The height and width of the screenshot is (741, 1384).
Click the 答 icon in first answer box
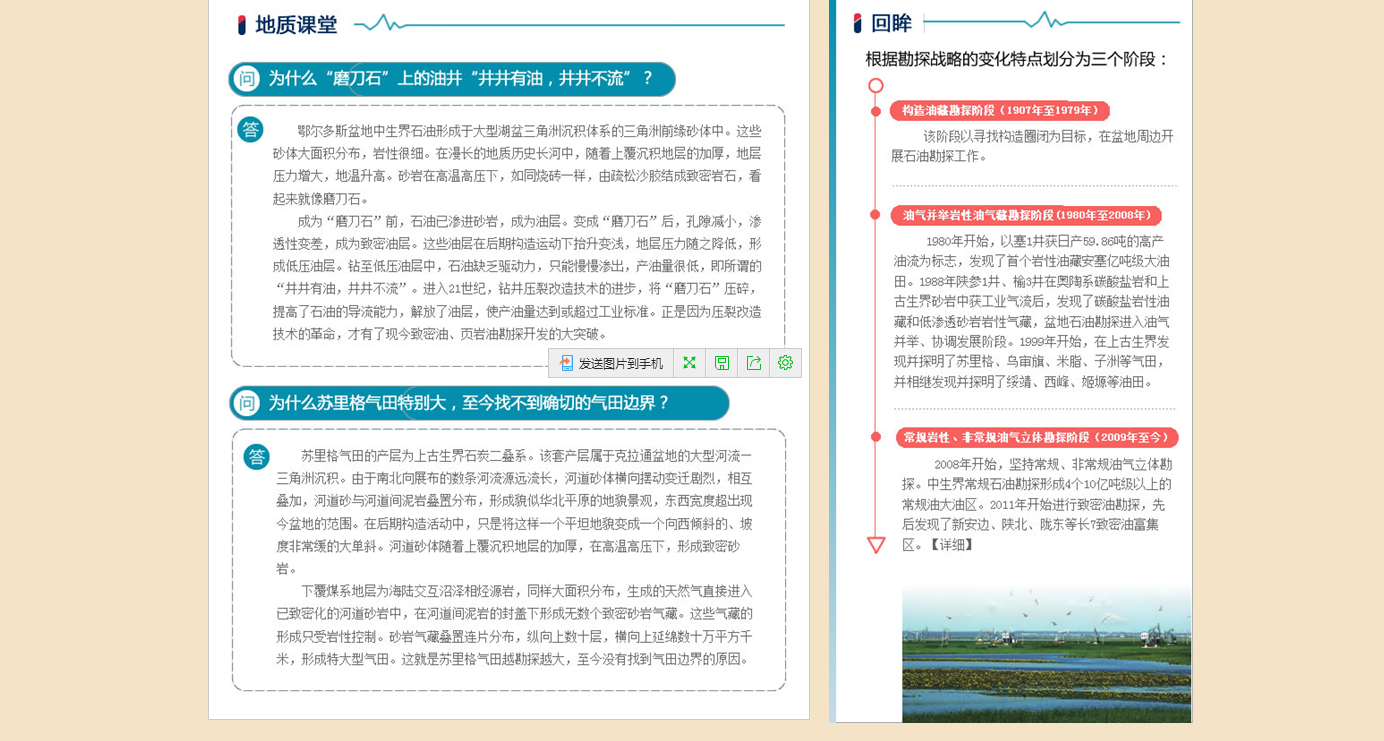[x=251, y=129]
